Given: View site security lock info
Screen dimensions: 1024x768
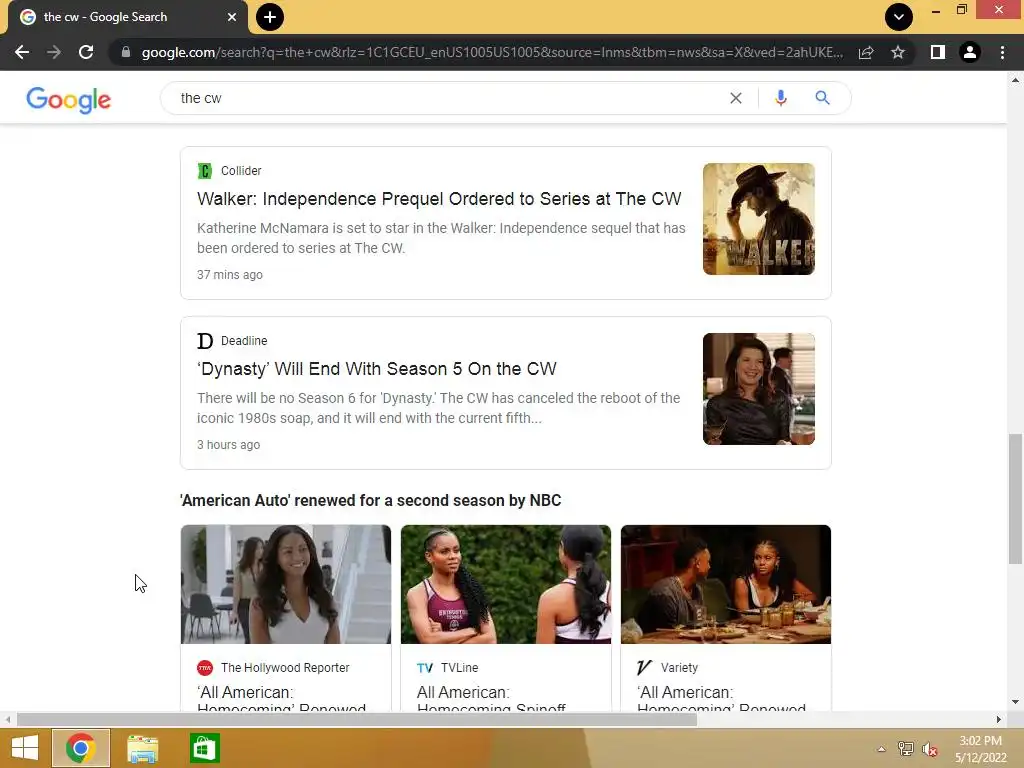Looking at the screenshot, I should click(126, 52).
